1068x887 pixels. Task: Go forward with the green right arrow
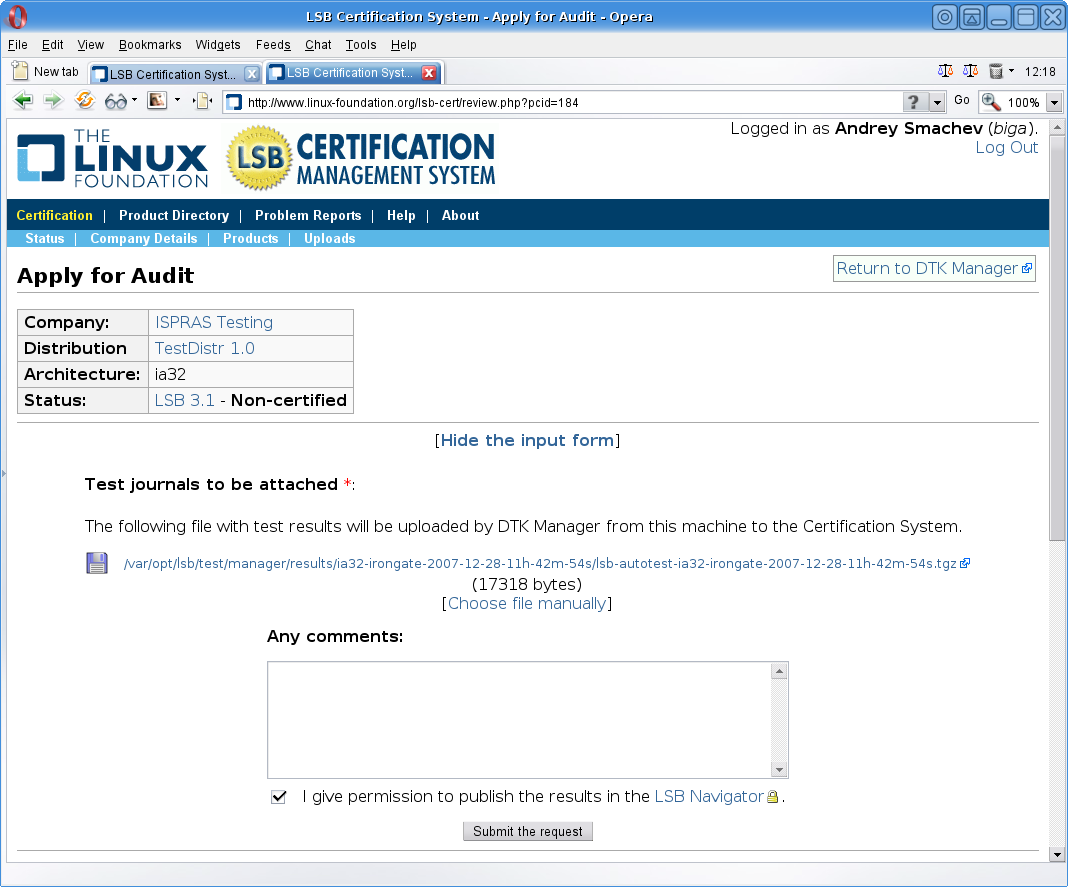pos(52,101)
